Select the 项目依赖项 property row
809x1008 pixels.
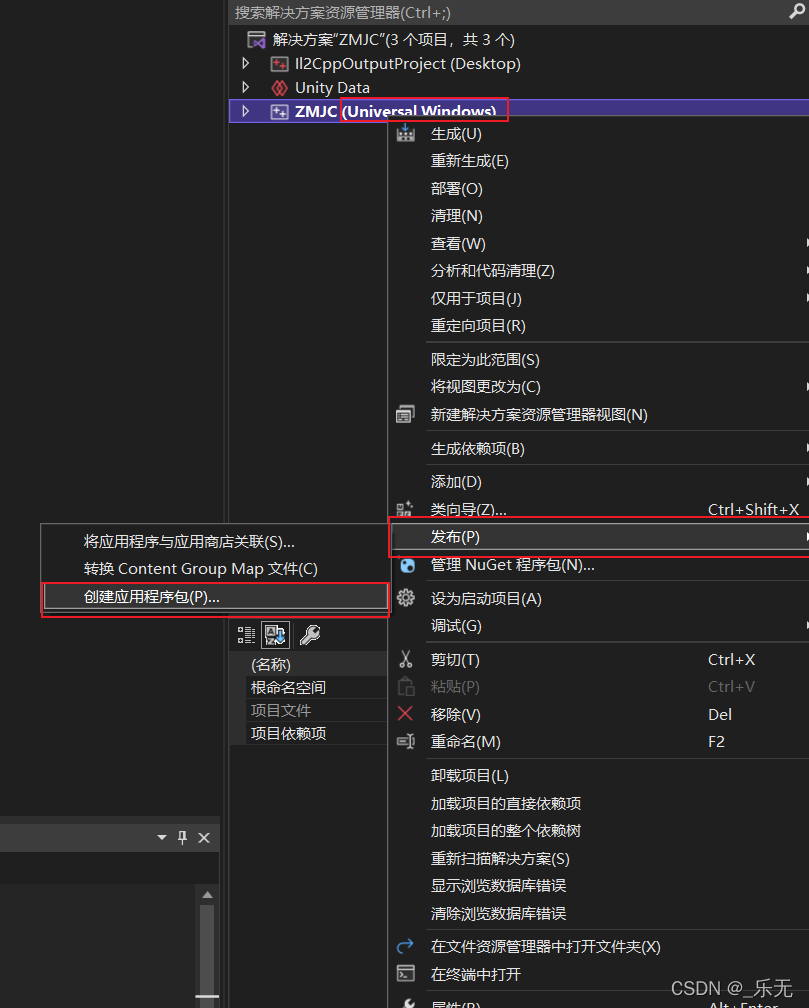click(316, 734)
